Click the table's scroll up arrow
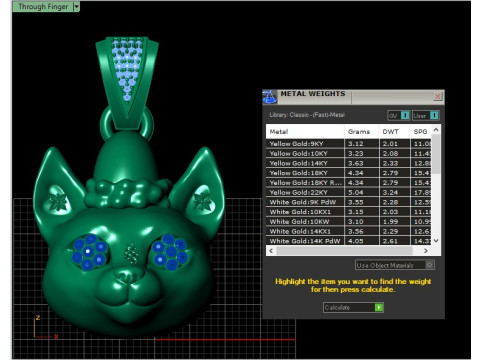This screenshot has height=360, width=480. 436,129
